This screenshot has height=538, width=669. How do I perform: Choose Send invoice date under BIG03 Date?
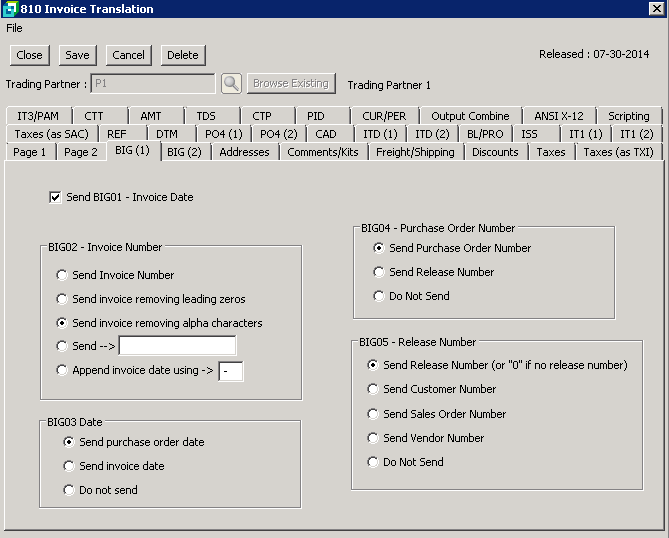pos(69,466)
